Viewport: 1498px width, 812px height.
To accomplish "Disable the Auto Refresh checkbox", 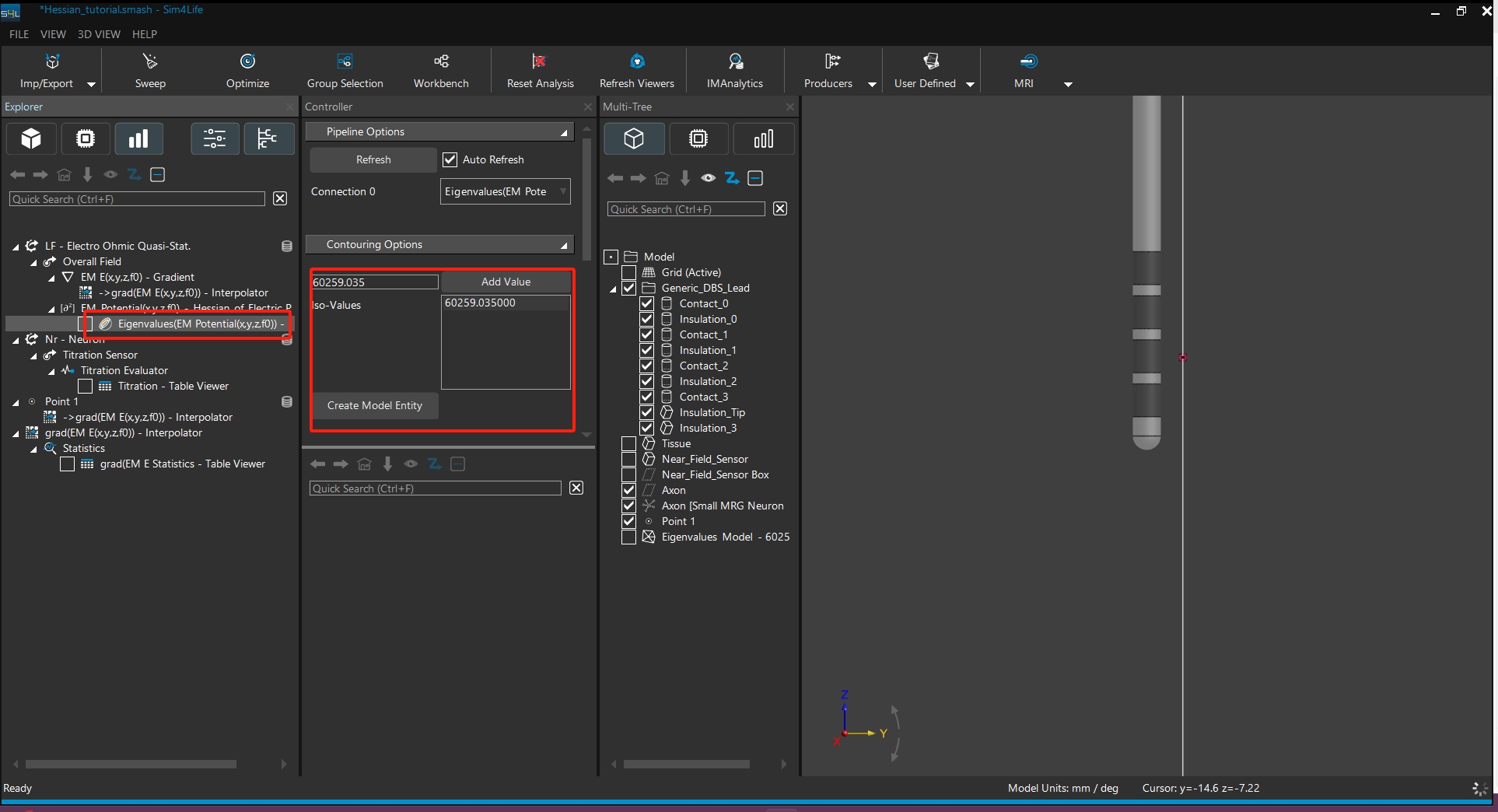I will click(450, 159).
